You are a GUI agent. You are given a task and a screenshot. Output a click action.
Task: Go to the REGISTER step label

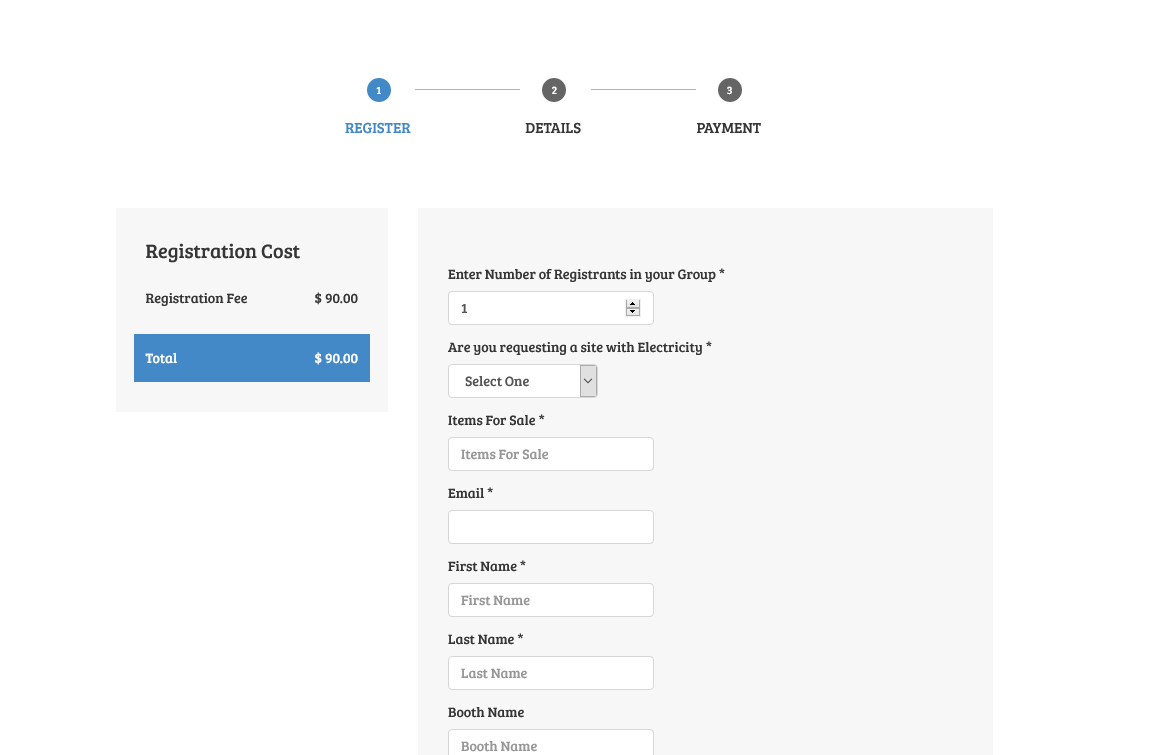point(378,128)
